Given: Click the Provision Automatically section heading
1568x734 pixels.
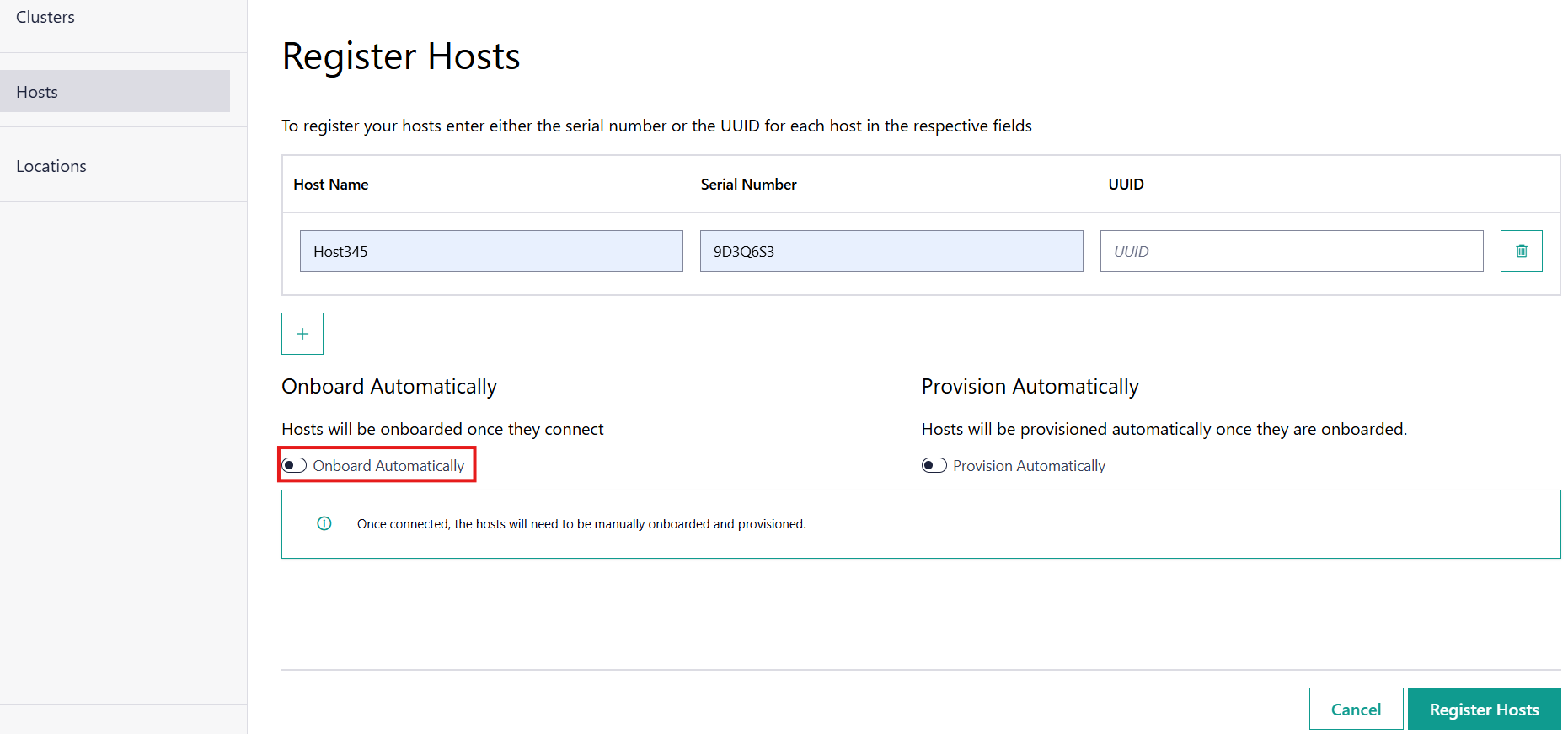Looking at the screenshot, I should [1030, 386].
